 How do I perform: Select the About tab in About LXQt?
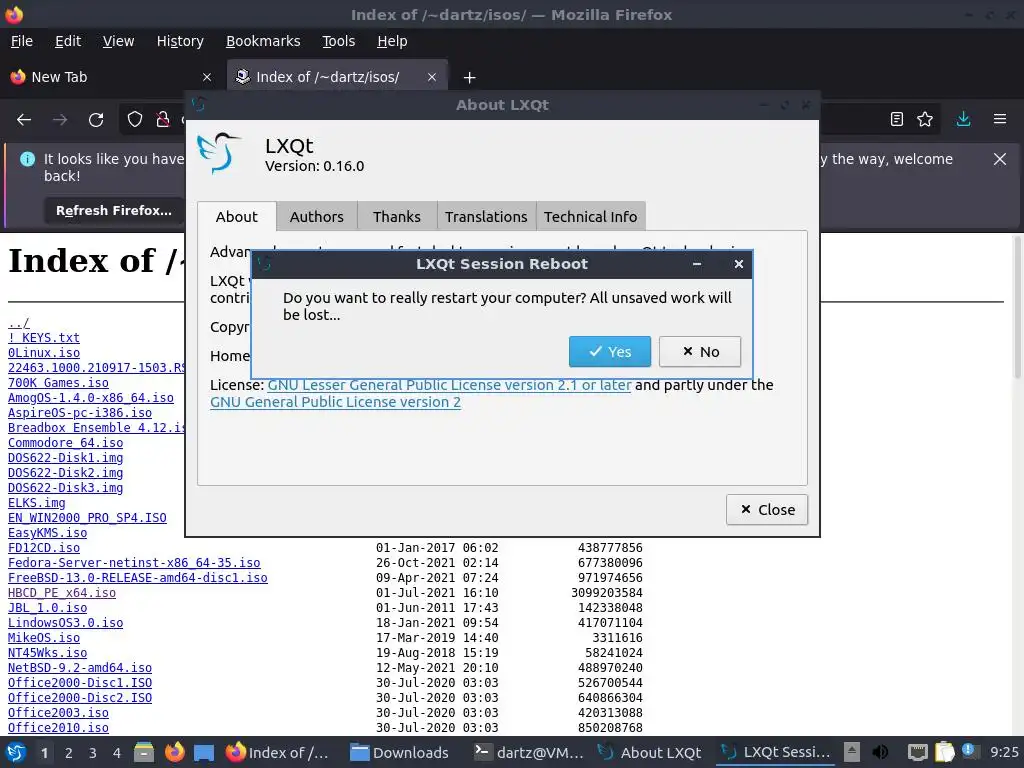click(236, 217)
